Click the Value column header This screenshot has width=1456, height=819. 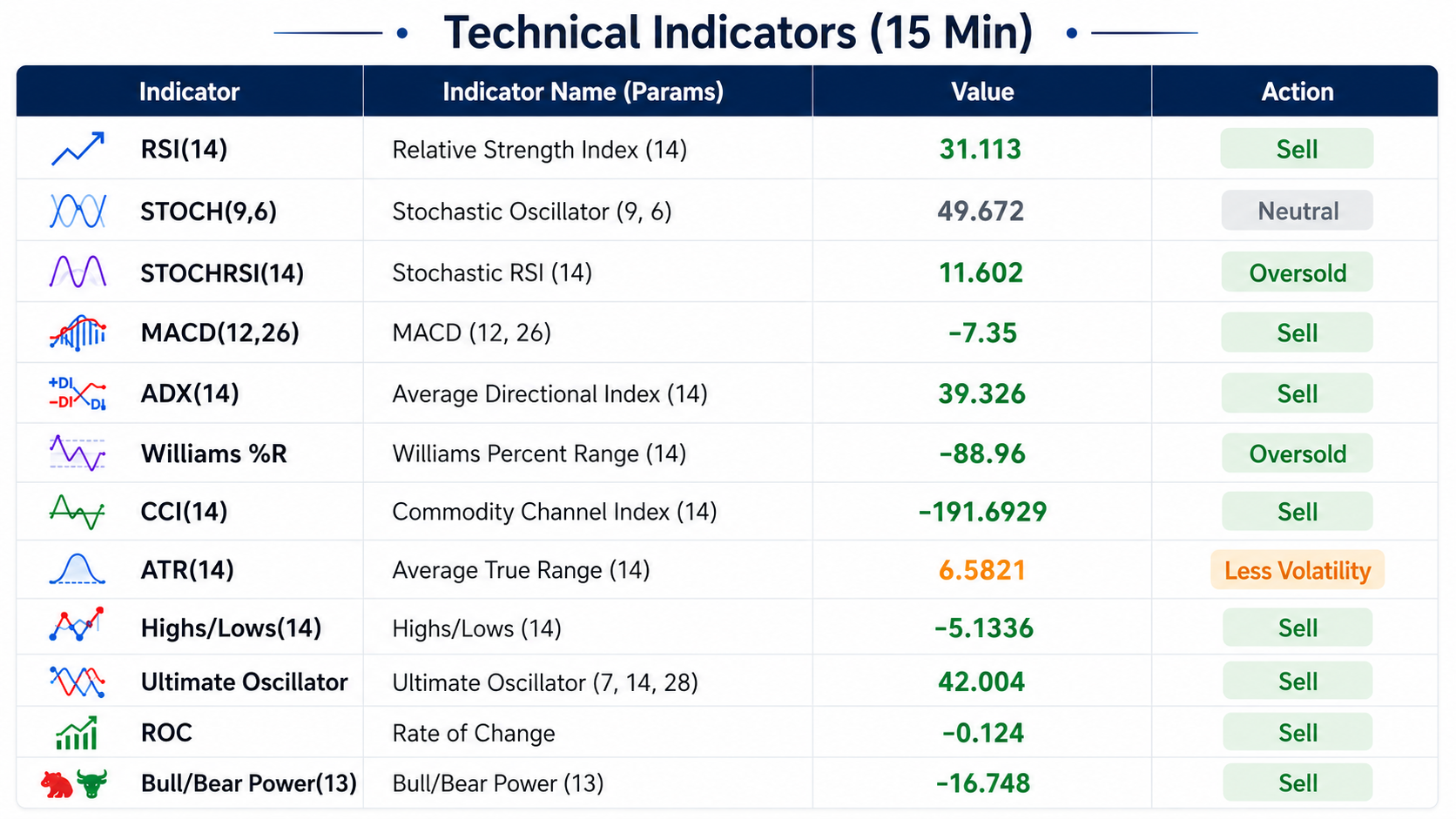pos(982,91)
